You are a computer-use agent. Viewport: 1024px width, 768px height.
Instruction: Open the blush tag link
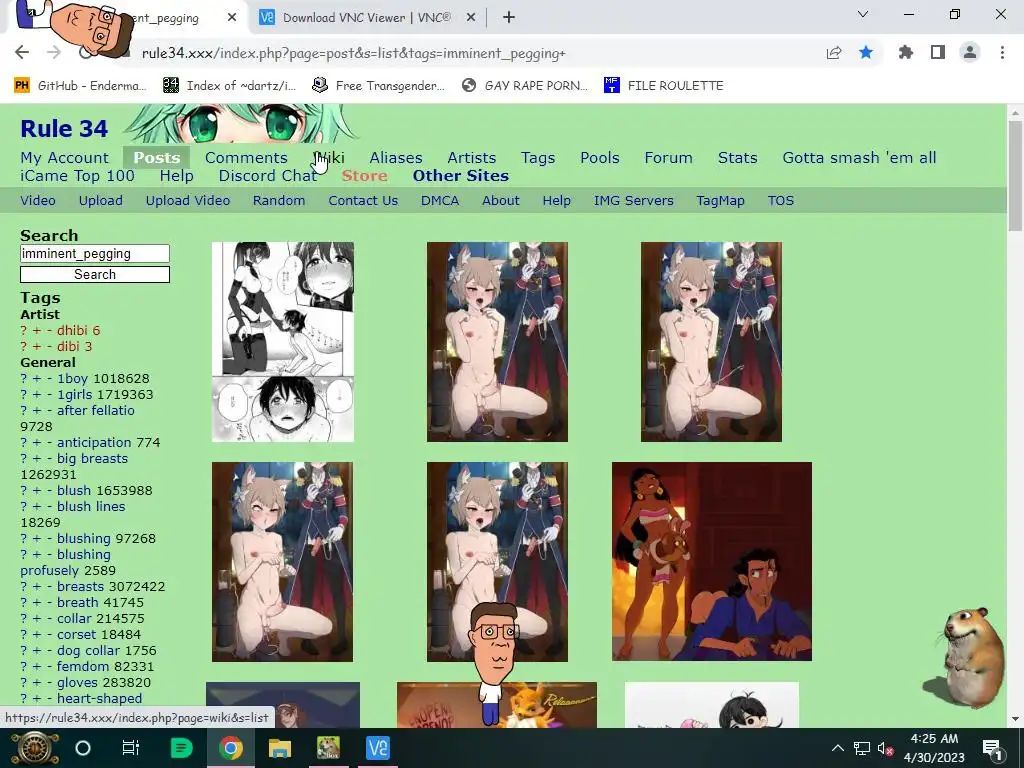pyautogui.click(x=74, y=490)
